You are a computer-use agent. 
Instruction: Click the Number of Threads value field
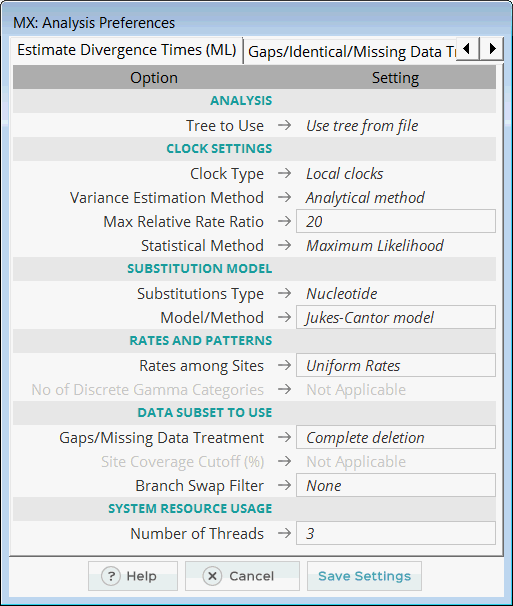point(396,533)
